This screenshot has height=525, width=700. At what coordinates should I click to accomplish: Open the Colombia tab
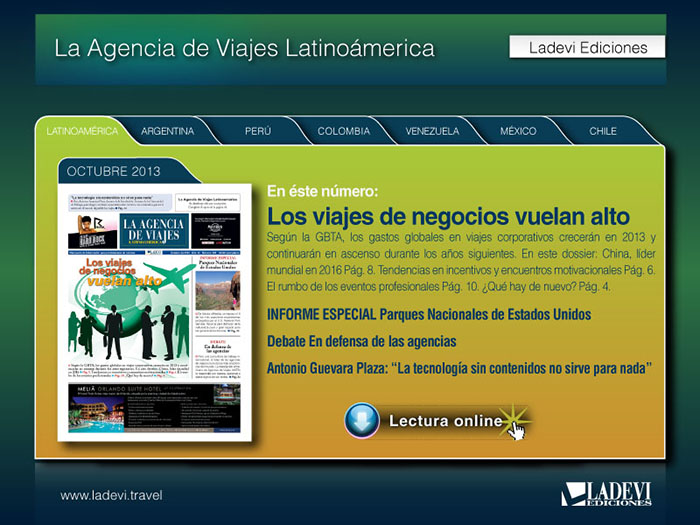tap(343, 131)
